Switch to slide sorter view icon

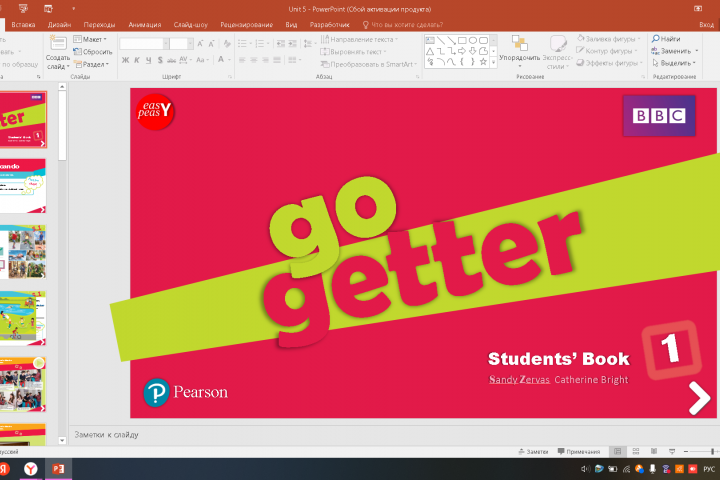[x=636, y=452]
